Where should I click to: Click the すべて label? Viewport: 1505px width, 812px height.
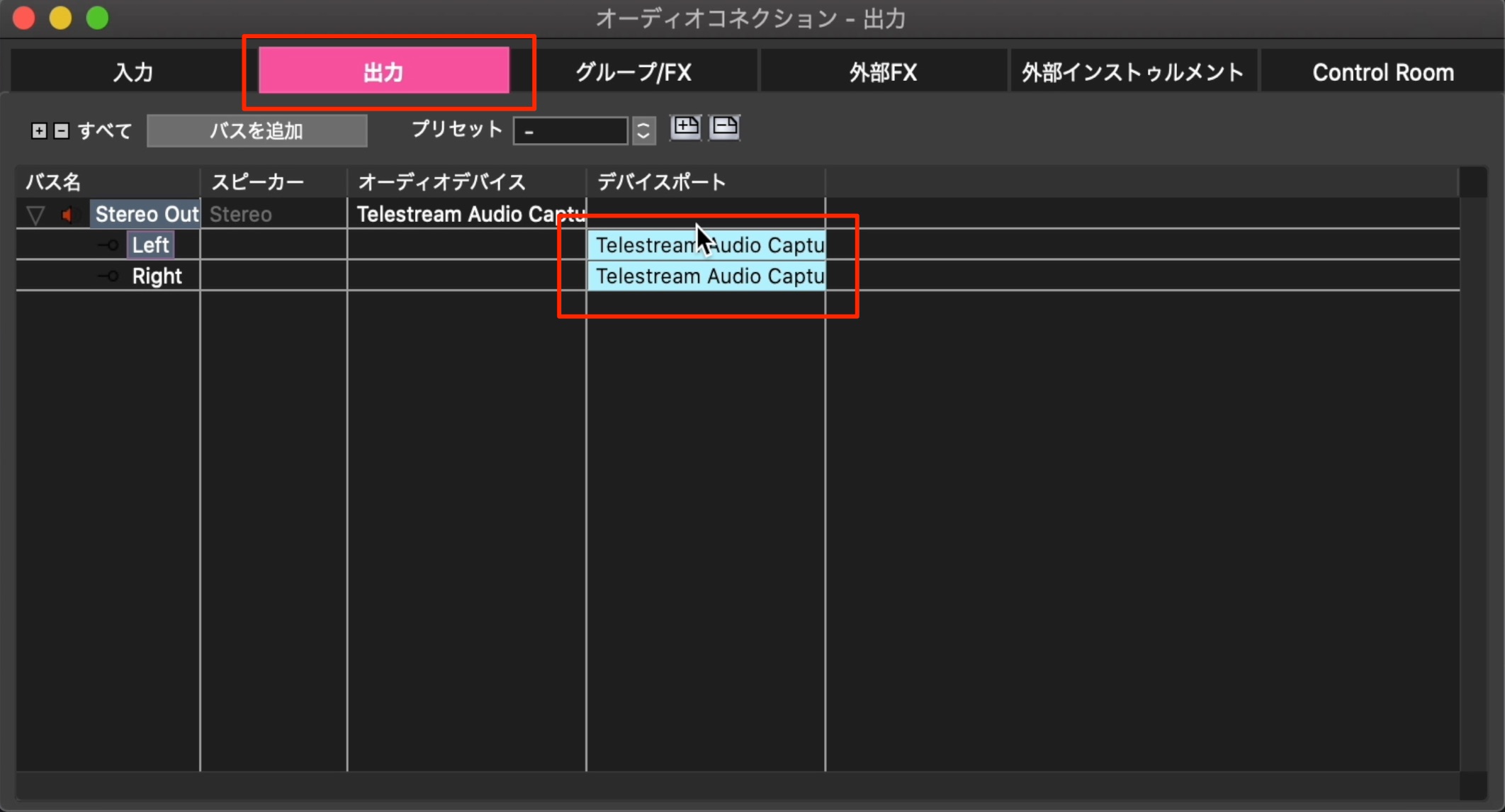coord(105,131)
